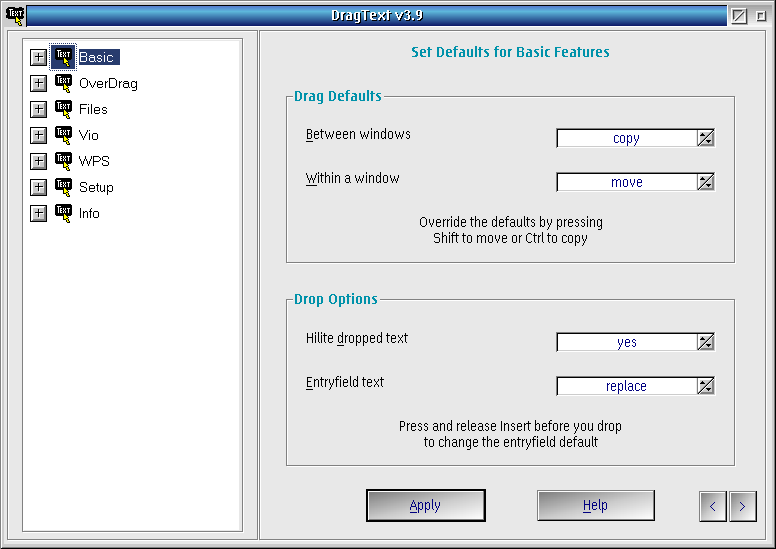Viewport: 776px width, 549px height.
Task: Click the DragText icon beside Basic
Action: pos(63,57)
